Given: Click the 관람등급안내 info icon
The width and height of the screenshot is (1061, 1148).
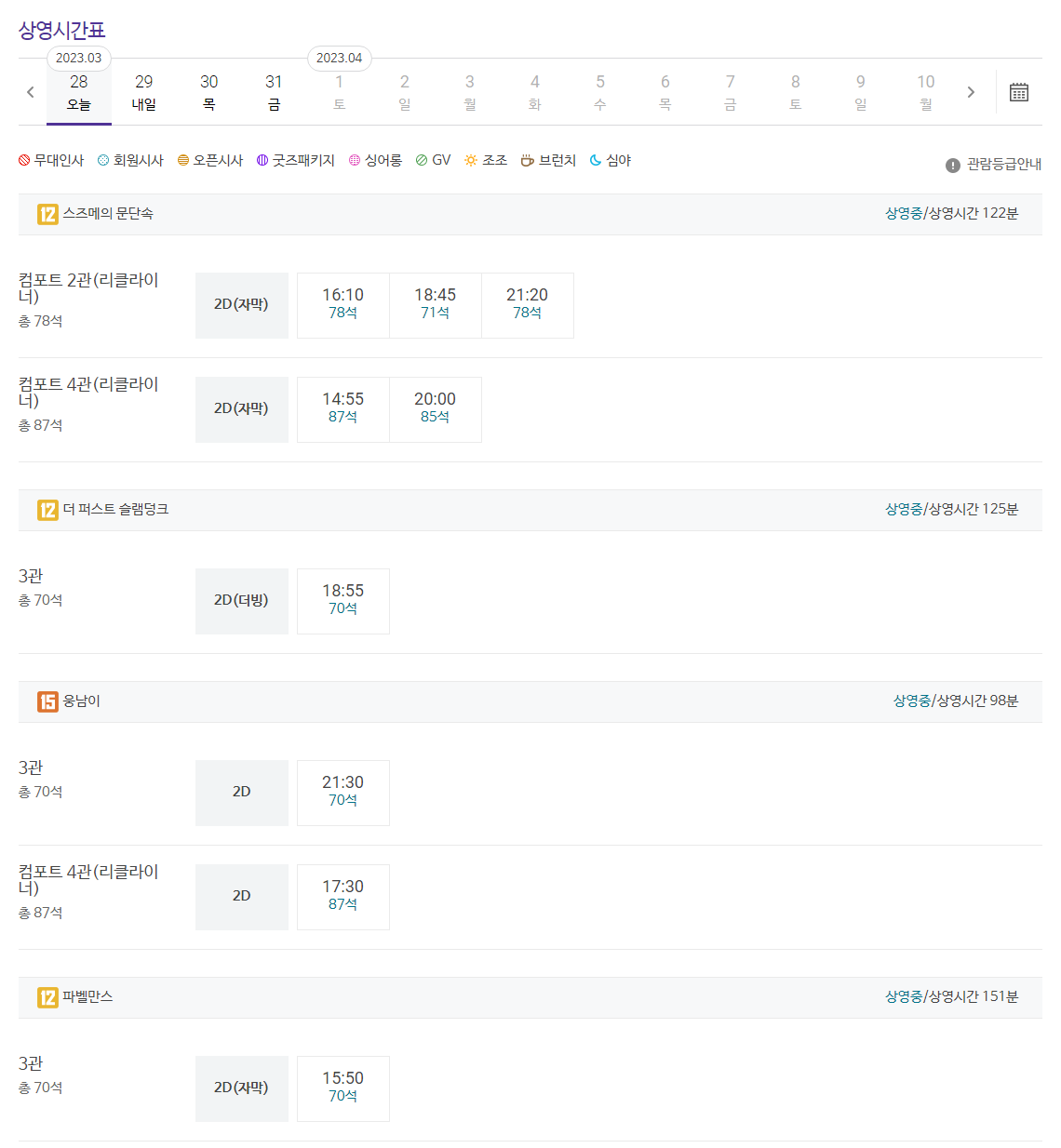Looking at the screenshot, I should (953, 165).
